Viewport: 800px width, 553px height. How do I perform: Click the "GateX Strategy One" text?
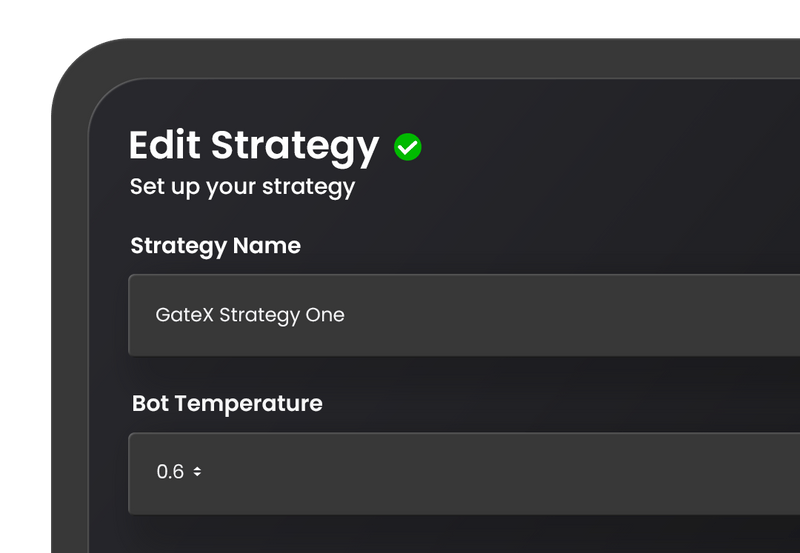pyautogui.click(x=250, y=315)
